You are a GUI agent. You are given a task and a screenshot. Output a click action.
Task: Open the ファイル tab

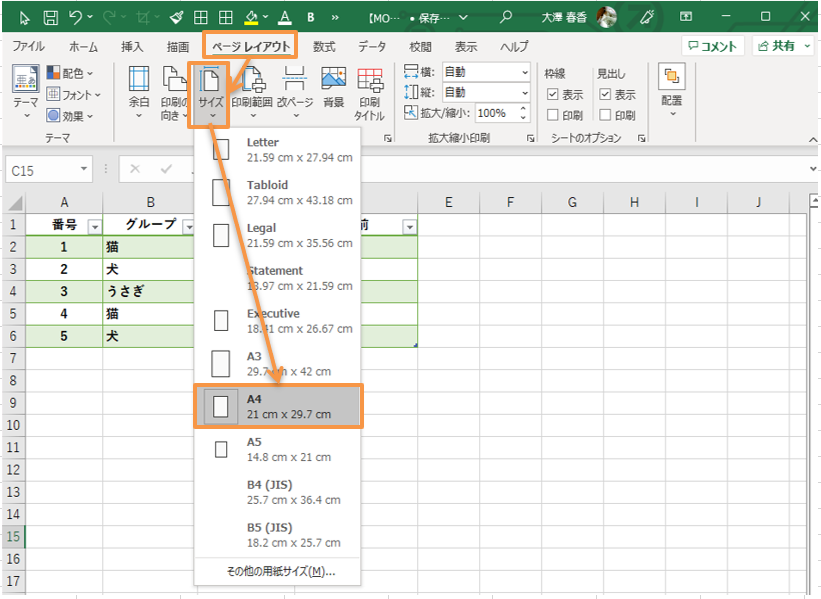coord(29,46)
